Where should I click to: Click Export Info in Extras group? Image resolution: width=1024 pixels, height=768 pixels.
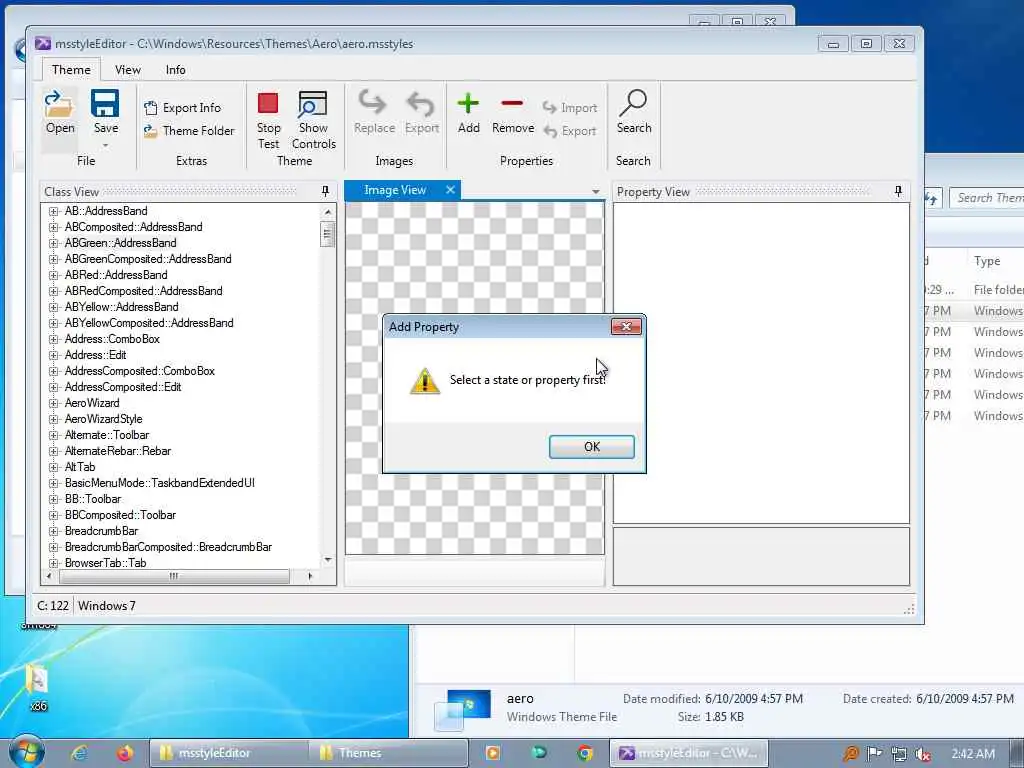pos(183,108)
